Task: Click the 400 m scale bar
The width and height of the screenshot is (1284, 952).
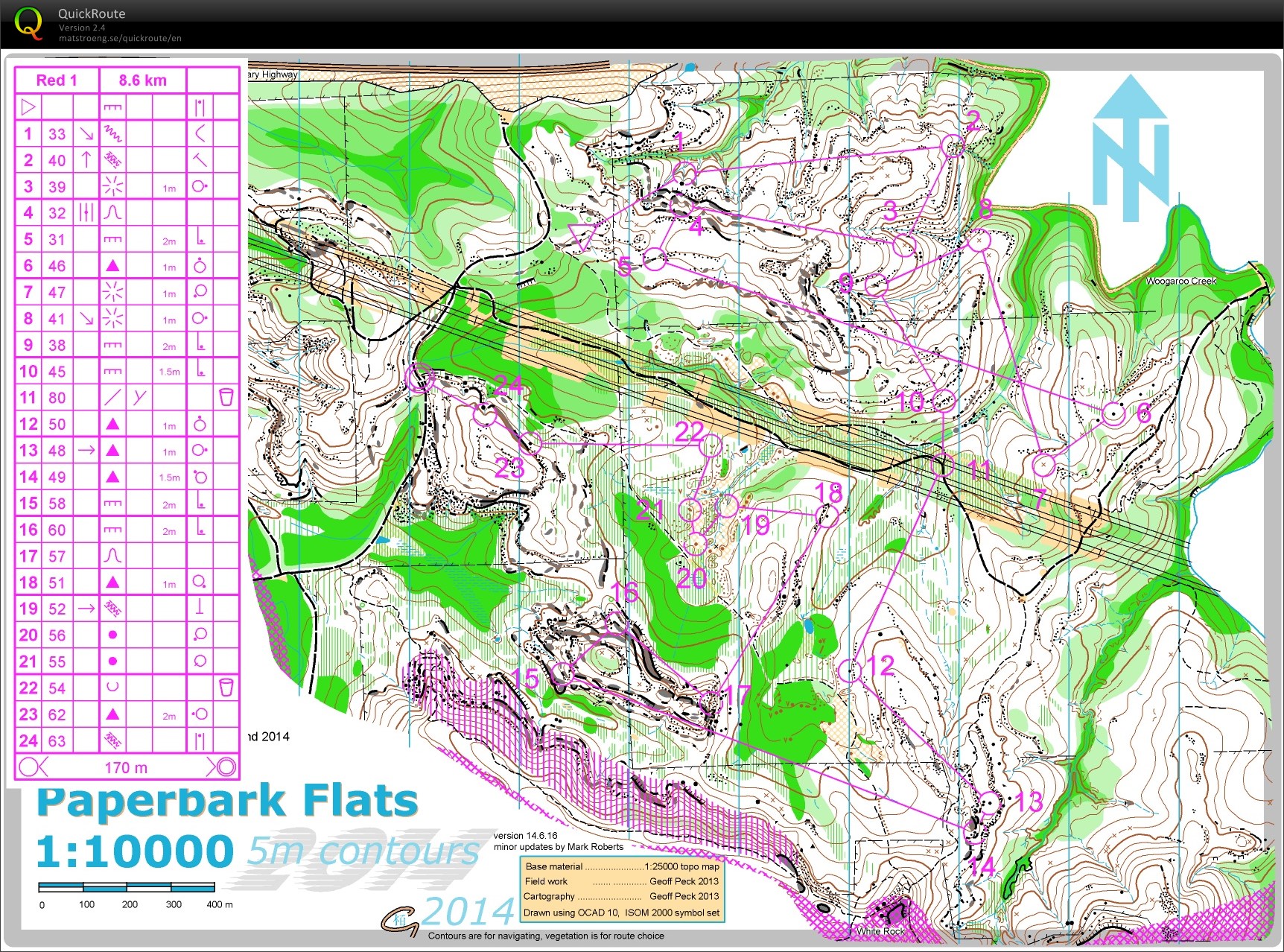Action: point(127,888)
